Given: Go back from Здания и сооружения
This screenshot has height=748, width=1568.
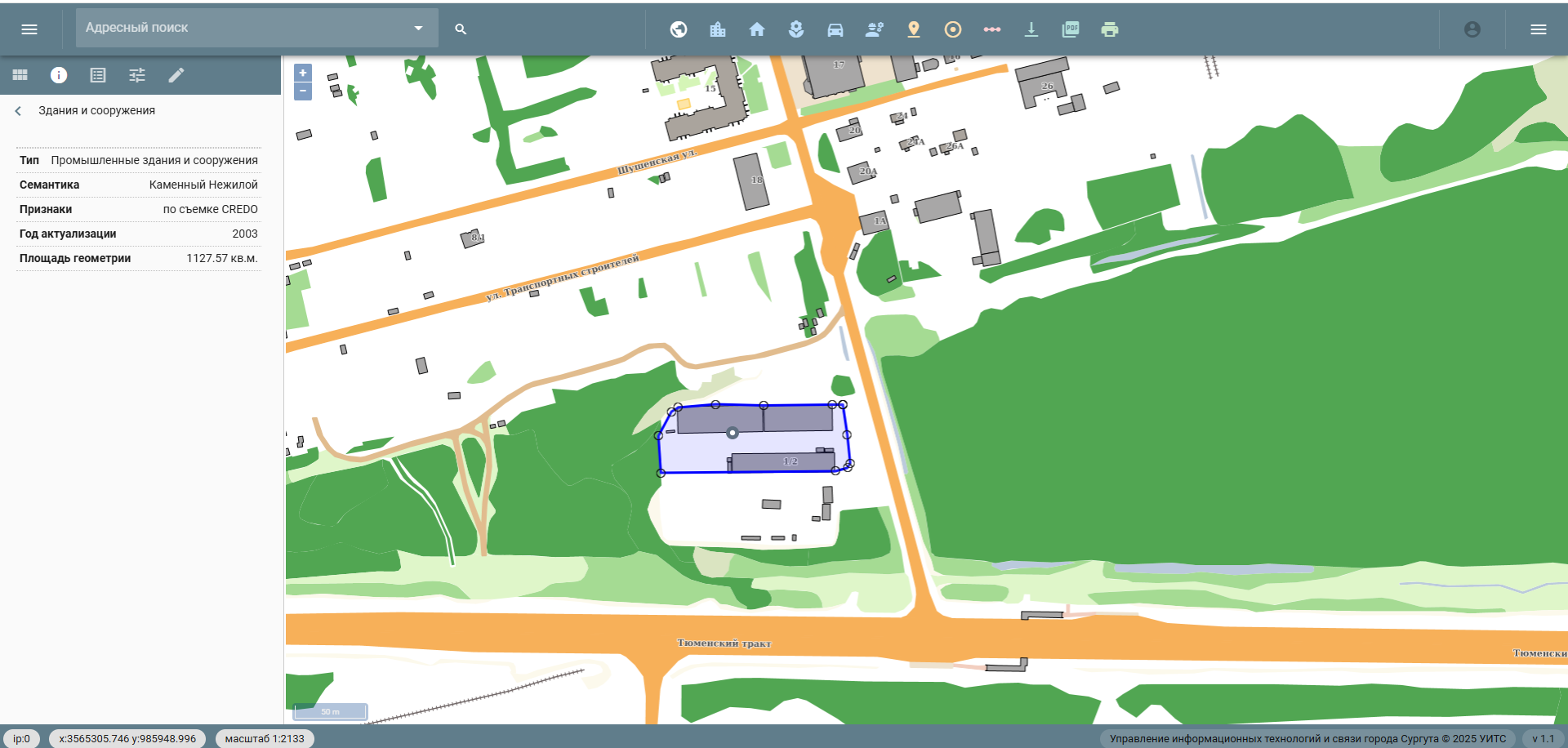Looking at the screenshot, I should (x=19, y=111).
